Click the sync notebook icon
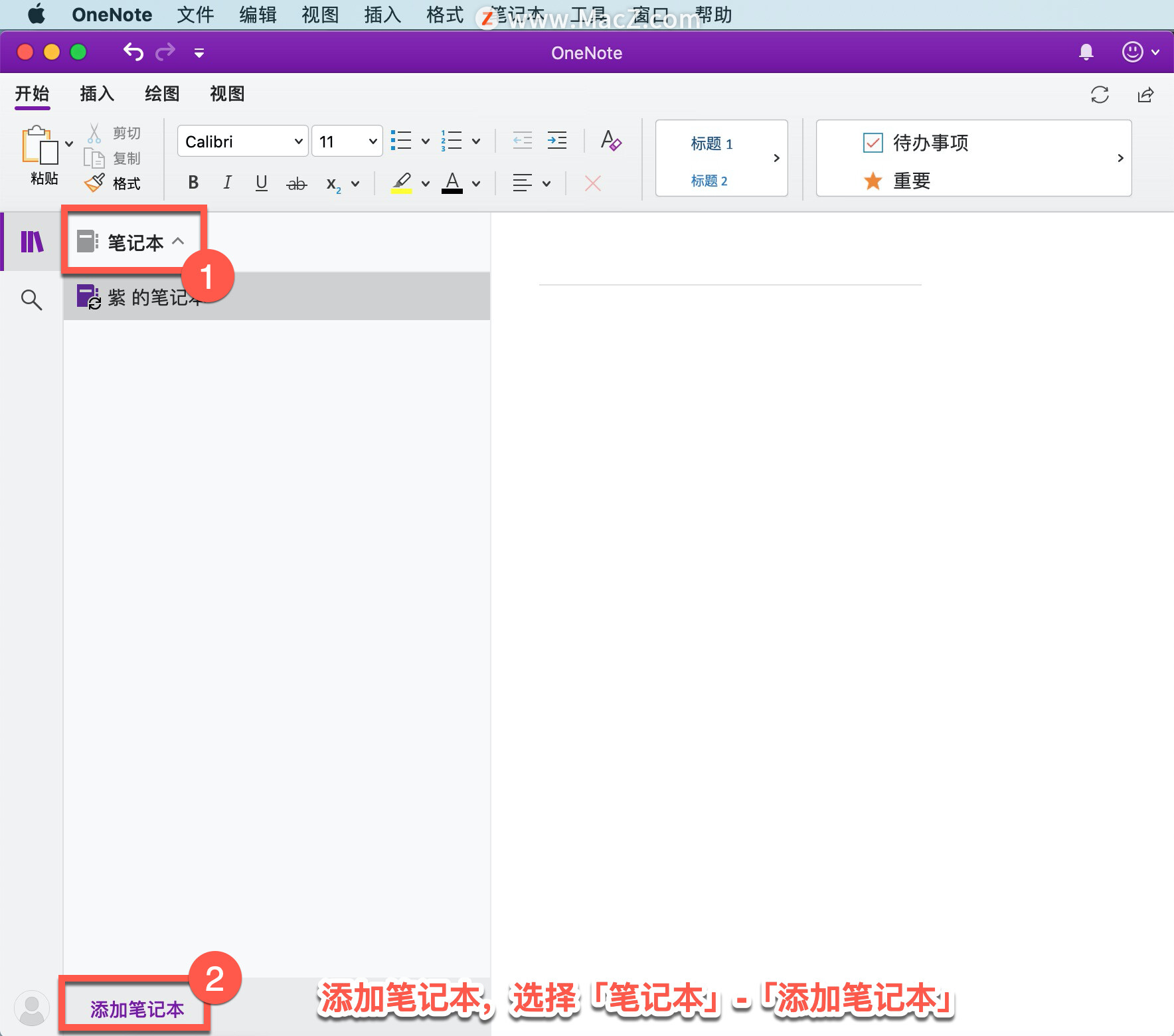 [1100, 94]
